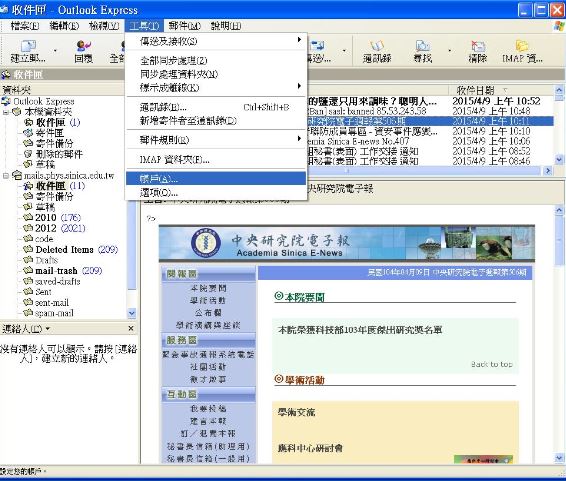Image resolution: width=566 pixels, height=481 pixels.
Task: Click folder tree scrollbar down arrow
Action: click(x=132, y=313)
